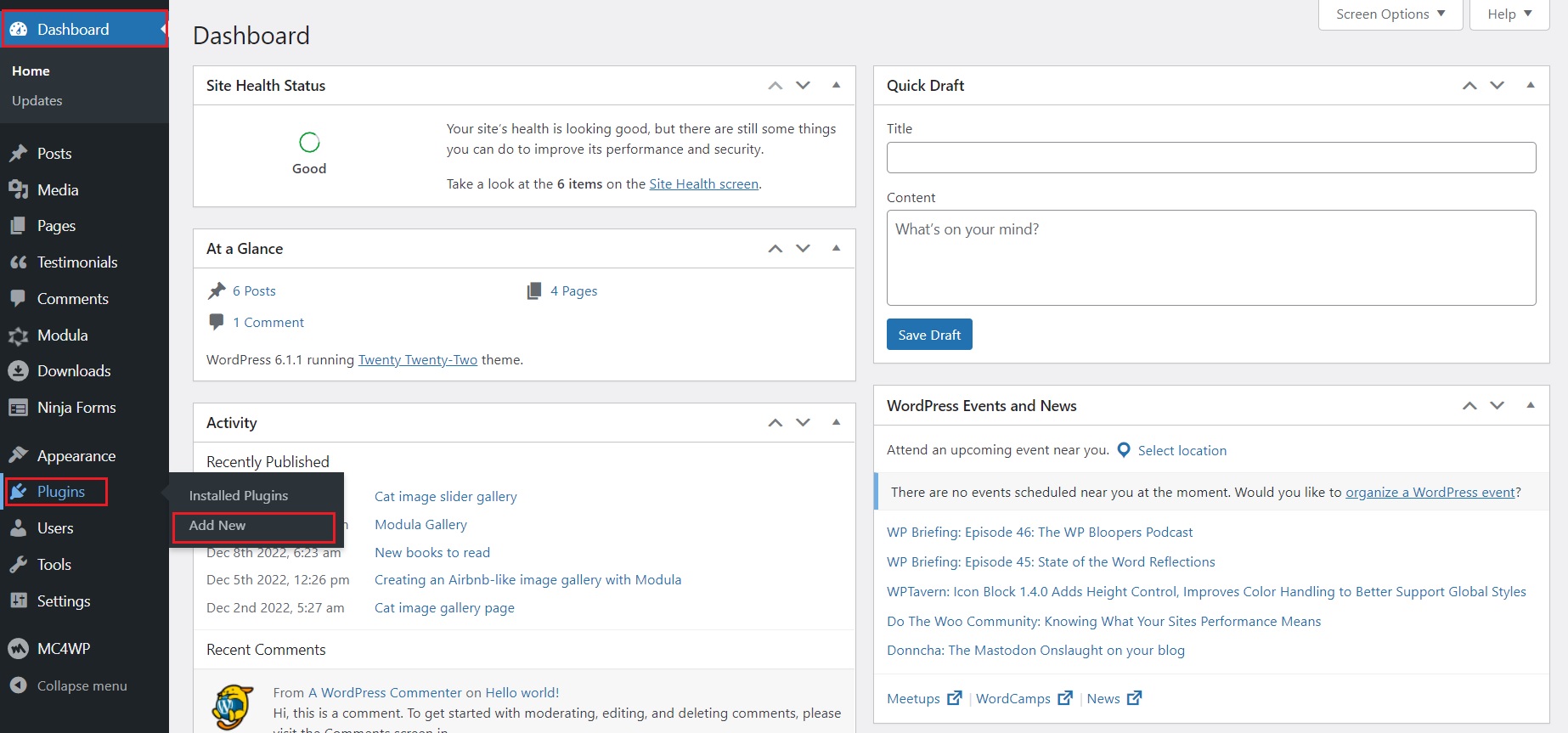Screen dimensions: 1568x733
Task: Click the Media icon in sidebar
Action: tap(18, 190)
